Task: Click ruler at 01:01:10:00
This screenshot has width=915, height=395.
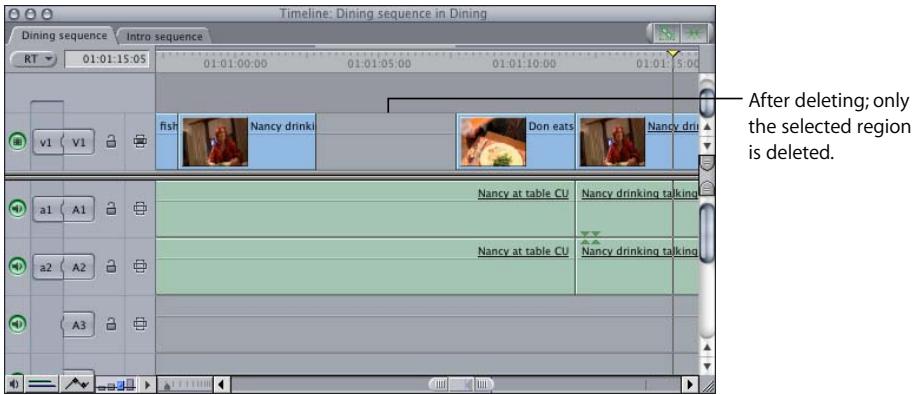Action: (x=523, y=64)
